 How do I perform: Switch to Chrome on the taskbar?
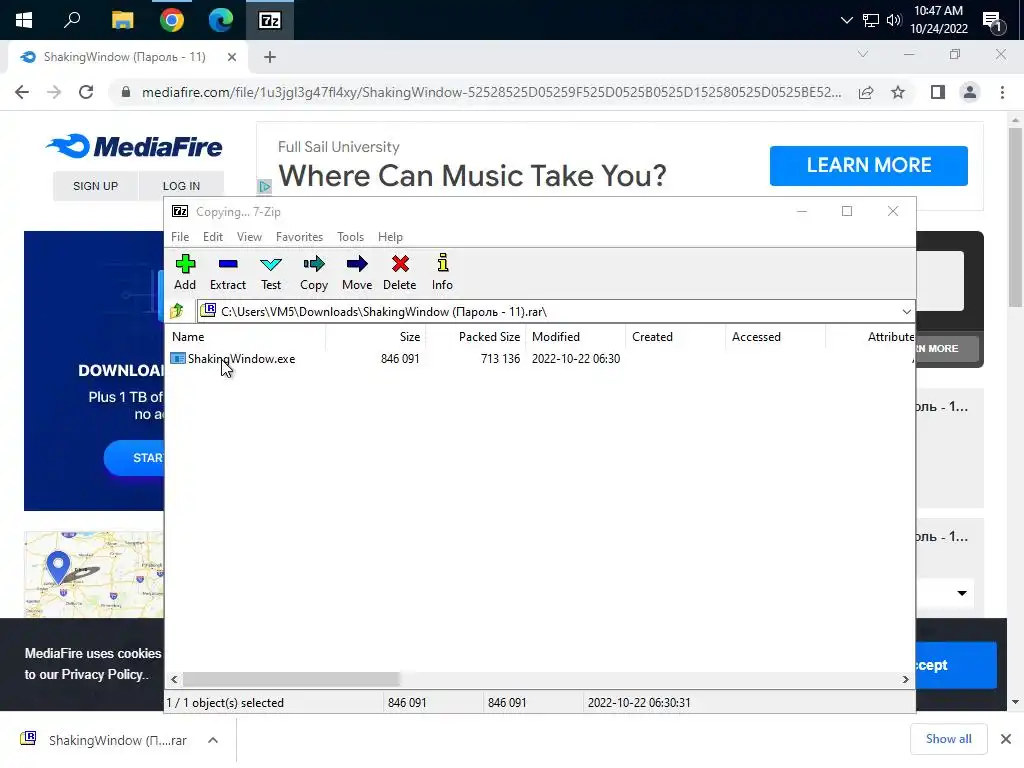pyautogui.click(x=172, y=20)
